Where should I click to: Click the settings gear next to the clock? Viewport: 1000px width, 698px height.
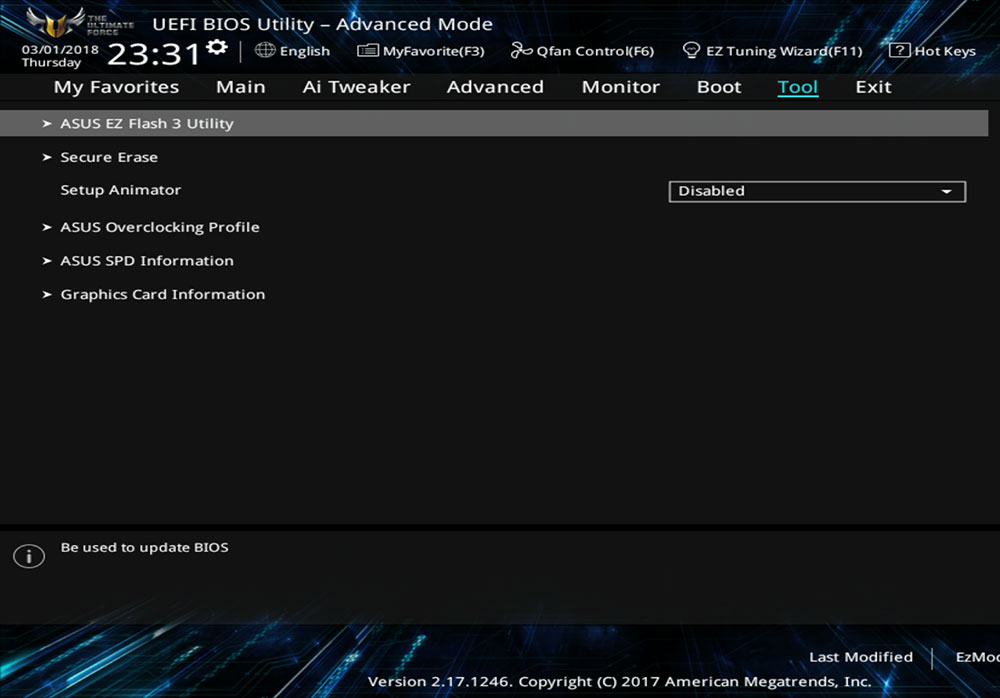(217, 47)
